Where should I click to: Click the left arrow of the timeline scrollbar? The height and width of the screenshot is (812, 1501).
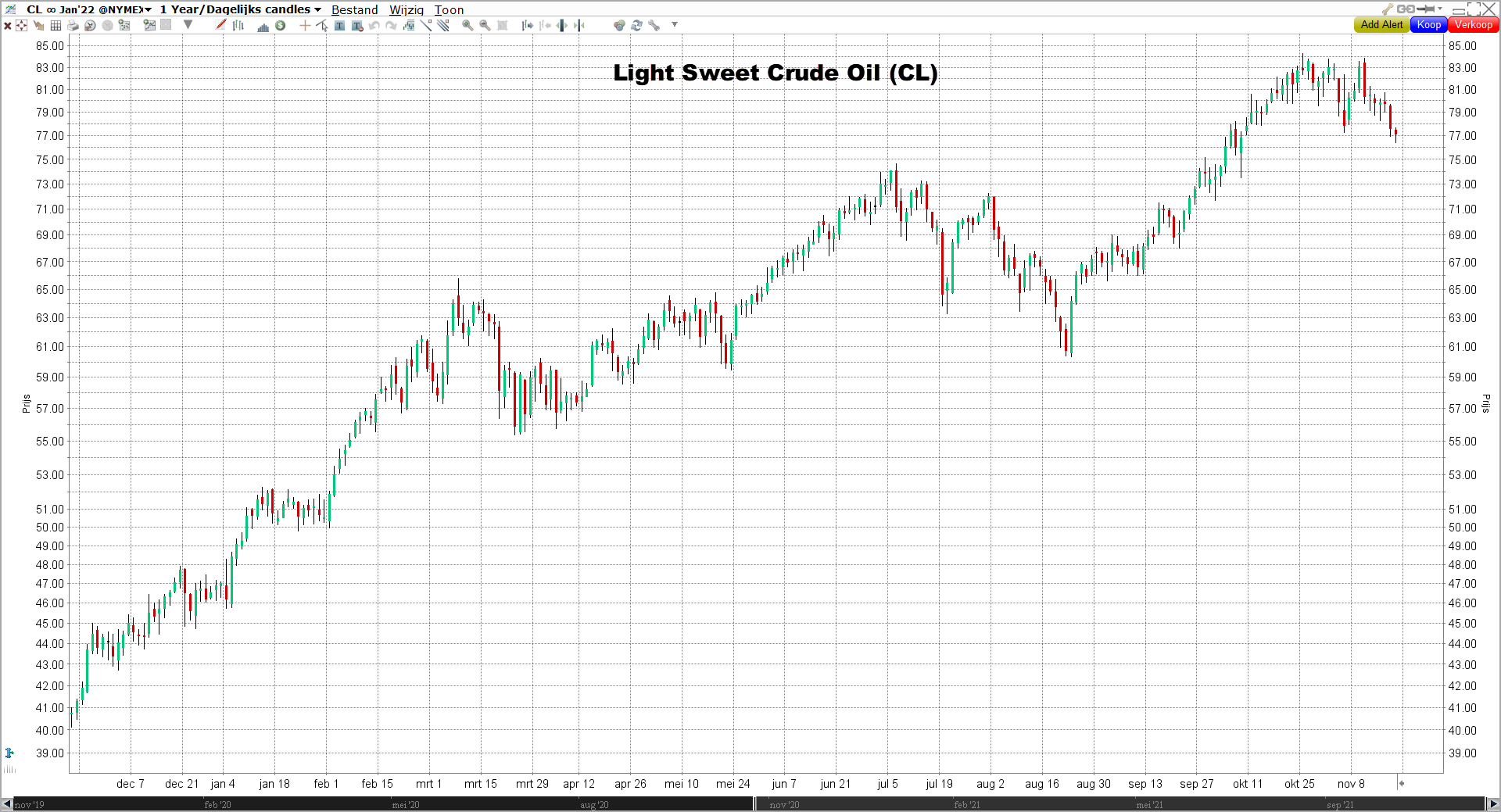(7, 804)
